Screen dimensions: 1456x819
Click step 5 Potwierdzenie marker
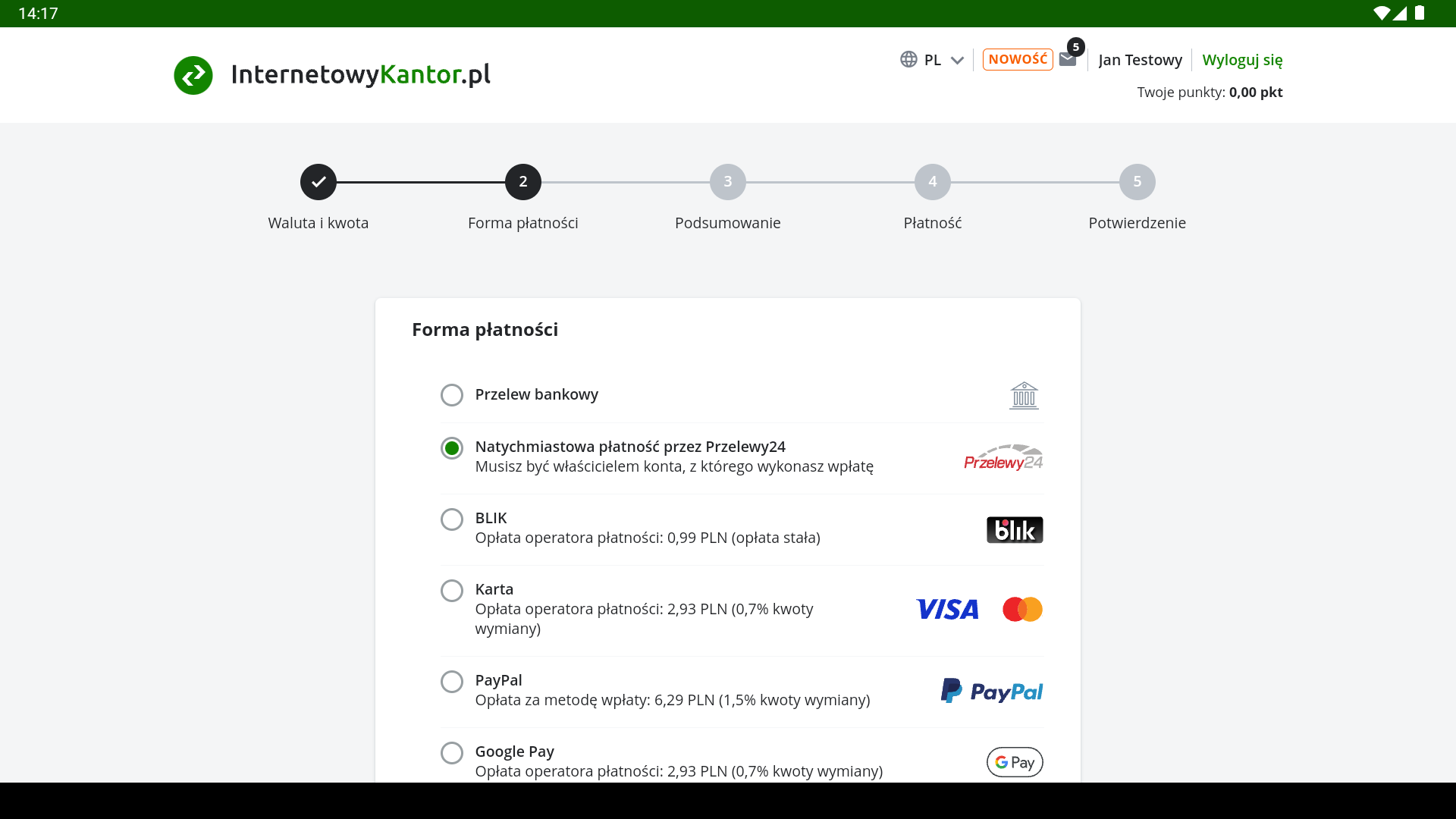click(x=1137, y=182)
